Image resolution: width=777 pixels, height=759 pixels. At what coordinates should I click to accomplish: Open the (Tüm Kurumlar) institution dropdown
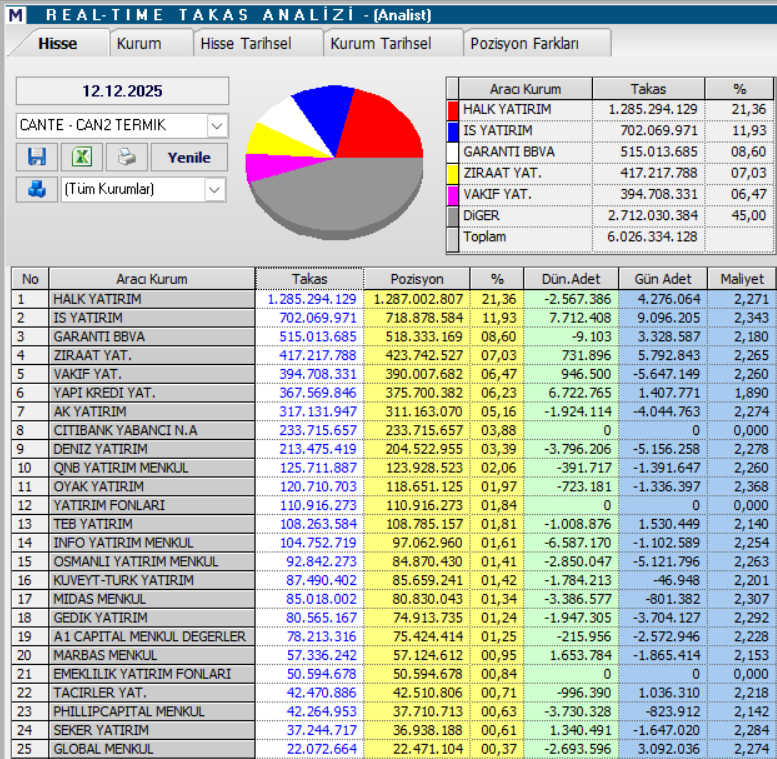coord(215,189)
